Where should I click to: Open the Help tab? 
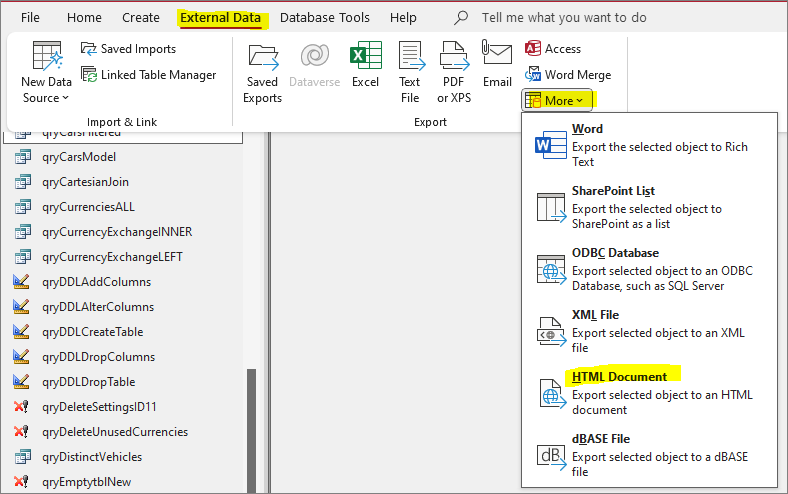click(403, 18)
